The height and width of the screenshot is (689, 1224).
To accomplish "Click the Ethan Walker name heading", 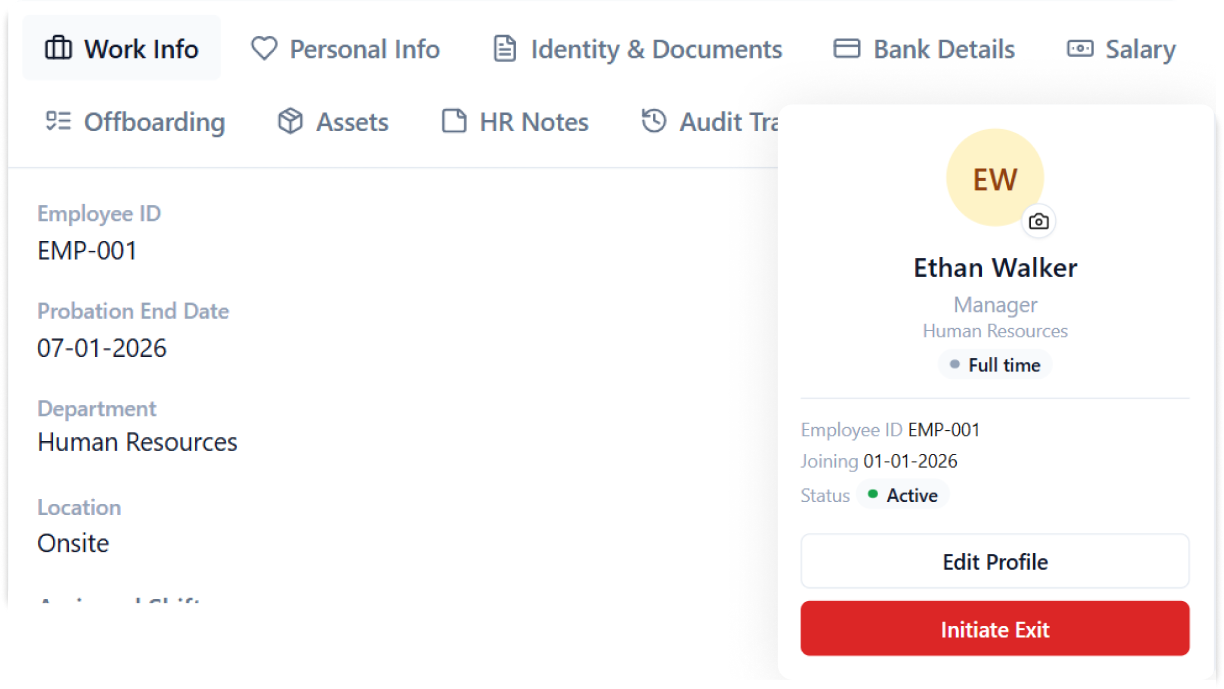I will point(995,268).
